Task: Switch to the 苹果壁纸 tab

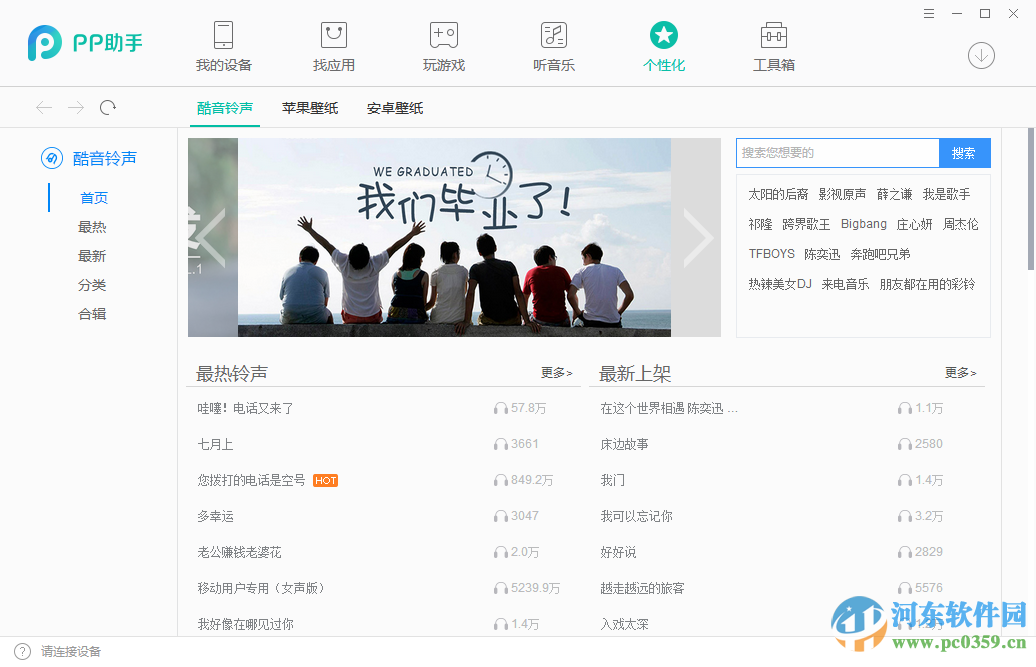Action: 310,107
